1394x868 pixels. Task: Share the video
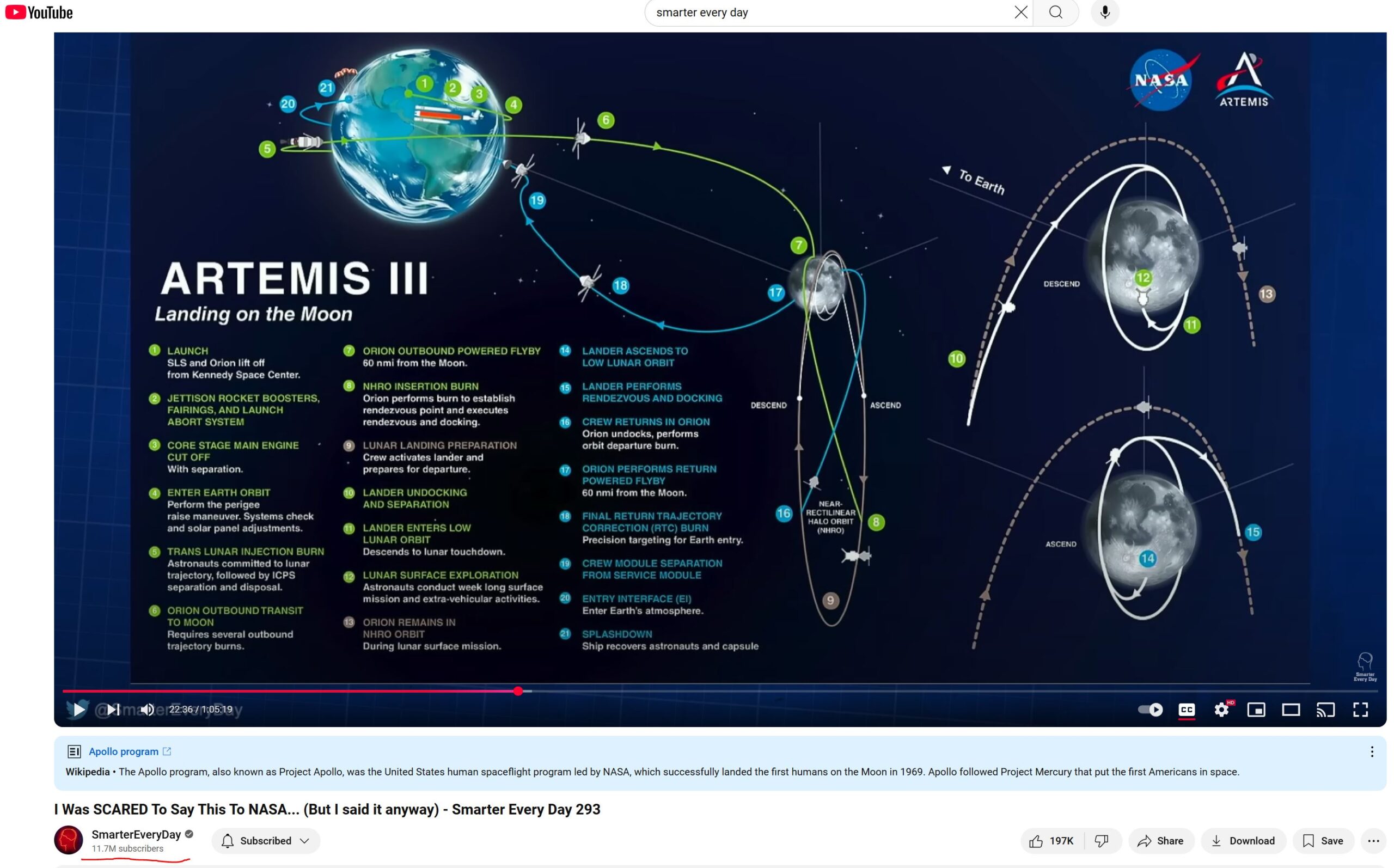tap(1161, 841)
